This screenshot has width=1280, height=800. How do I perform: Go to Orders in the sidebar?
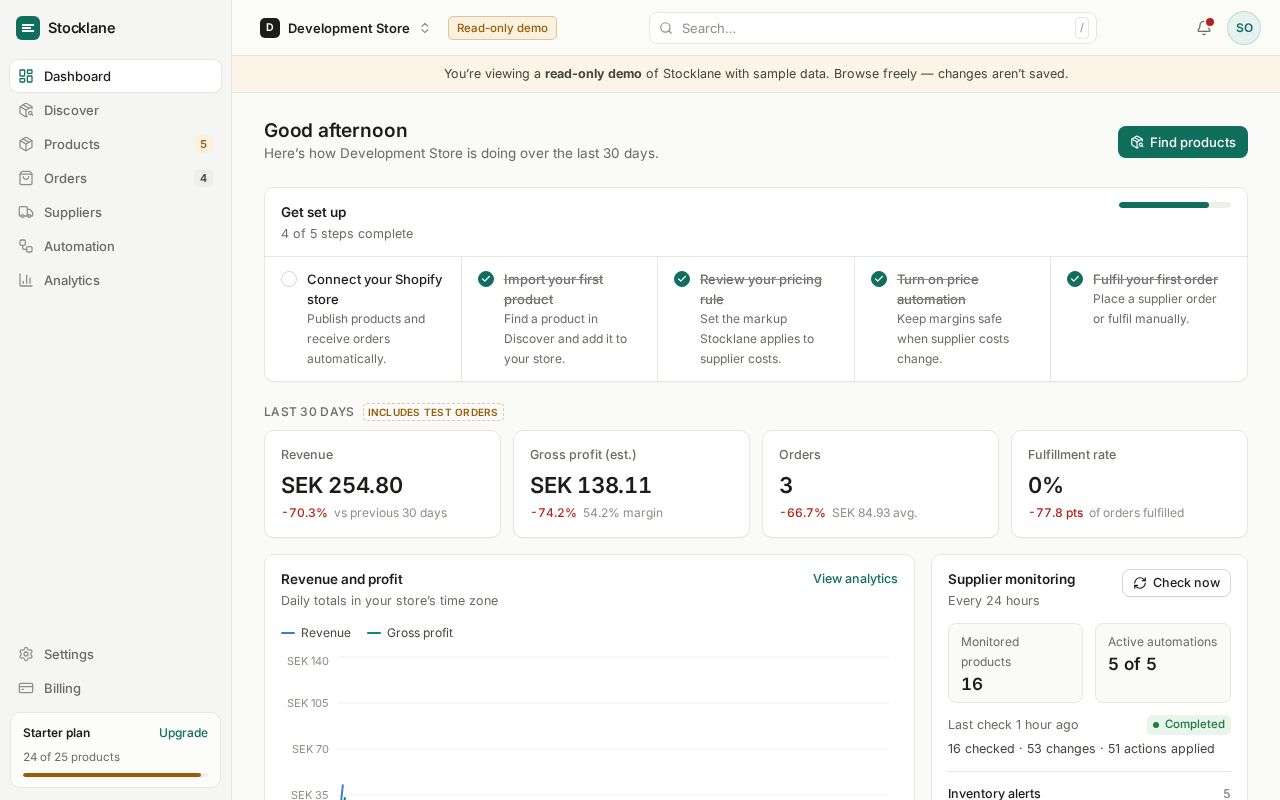tap(115, 178)
